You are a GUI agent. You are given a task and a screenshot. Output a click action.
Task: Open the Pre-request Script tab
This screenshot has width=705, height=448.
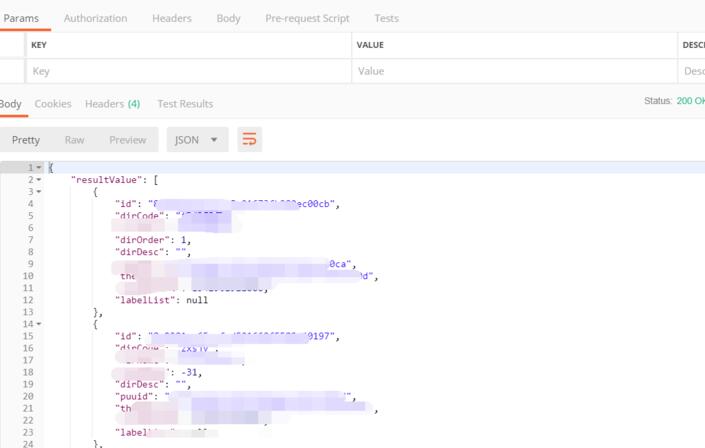coord(307,18)
